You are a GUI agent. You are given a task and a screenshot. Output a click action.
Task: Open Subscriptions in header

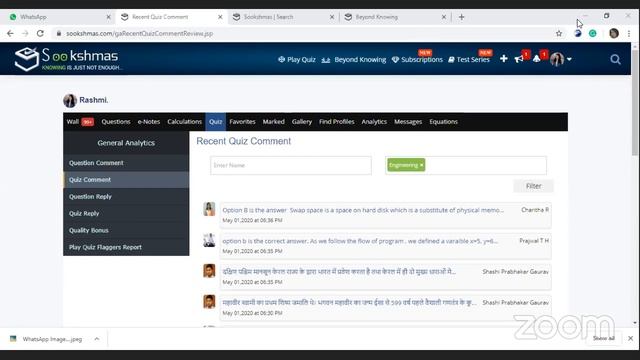[x=417, y=60]
